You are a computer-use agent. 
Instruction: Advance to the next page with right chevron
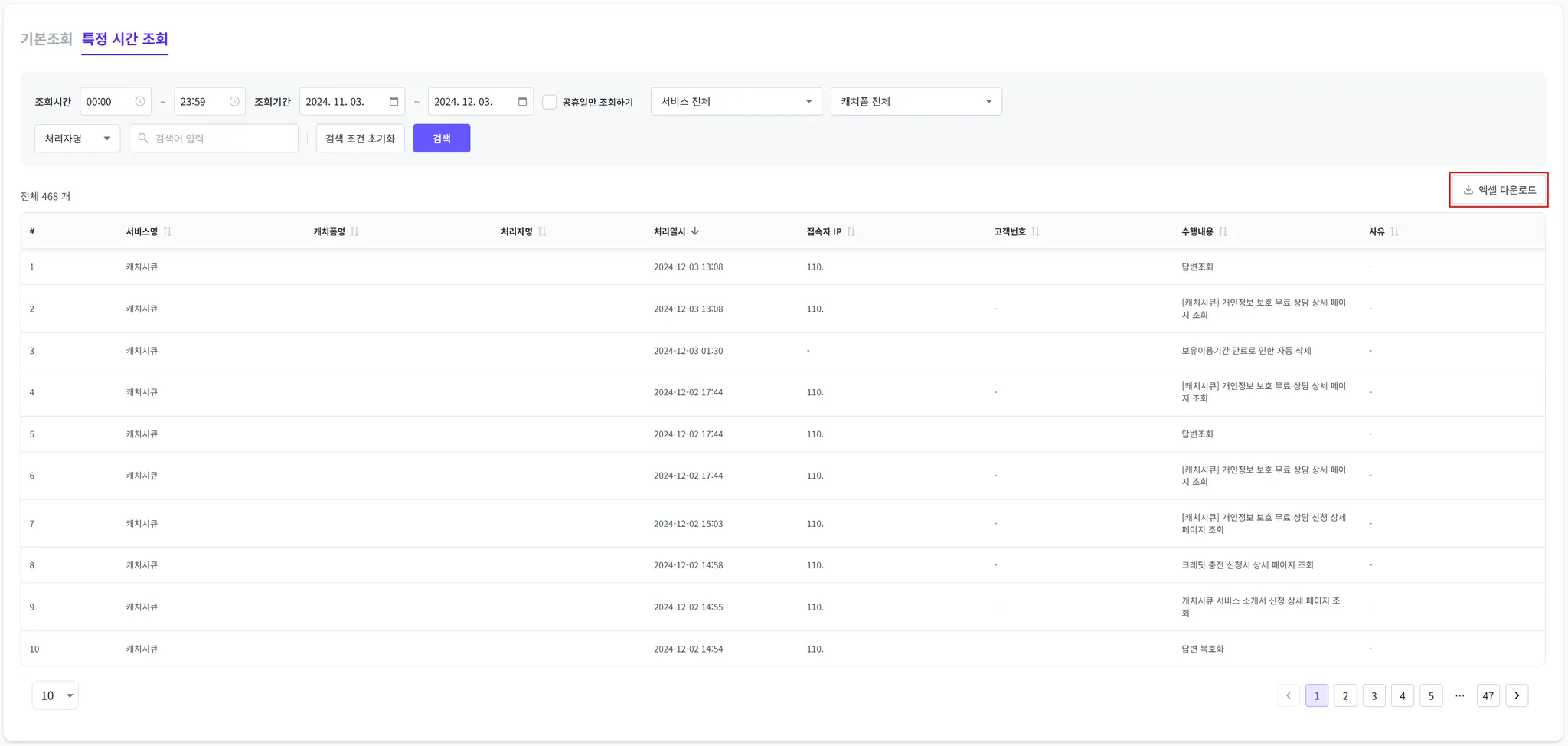pos(1517,695)
